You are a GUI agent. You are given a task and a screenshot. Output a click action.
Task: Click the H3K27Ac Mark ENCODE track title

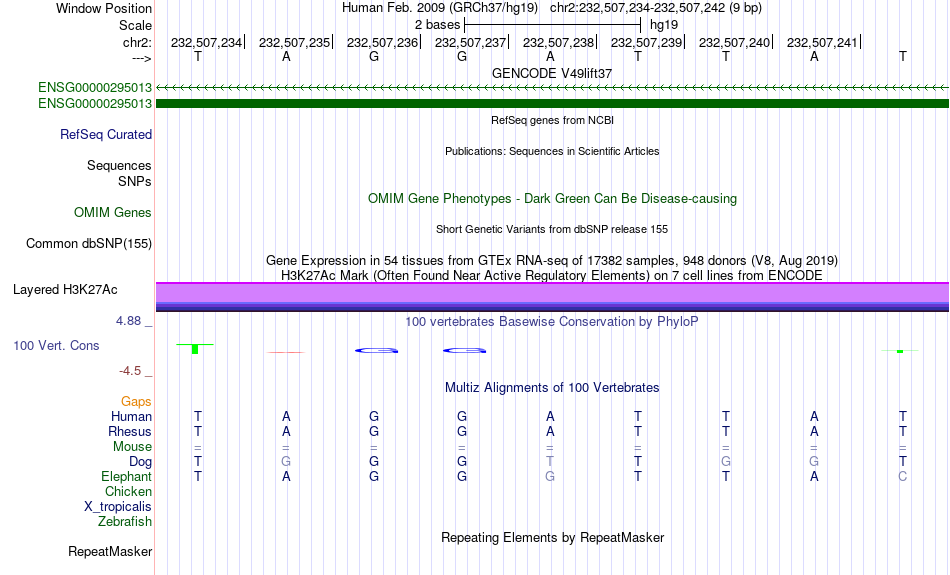tap(552, 276)
